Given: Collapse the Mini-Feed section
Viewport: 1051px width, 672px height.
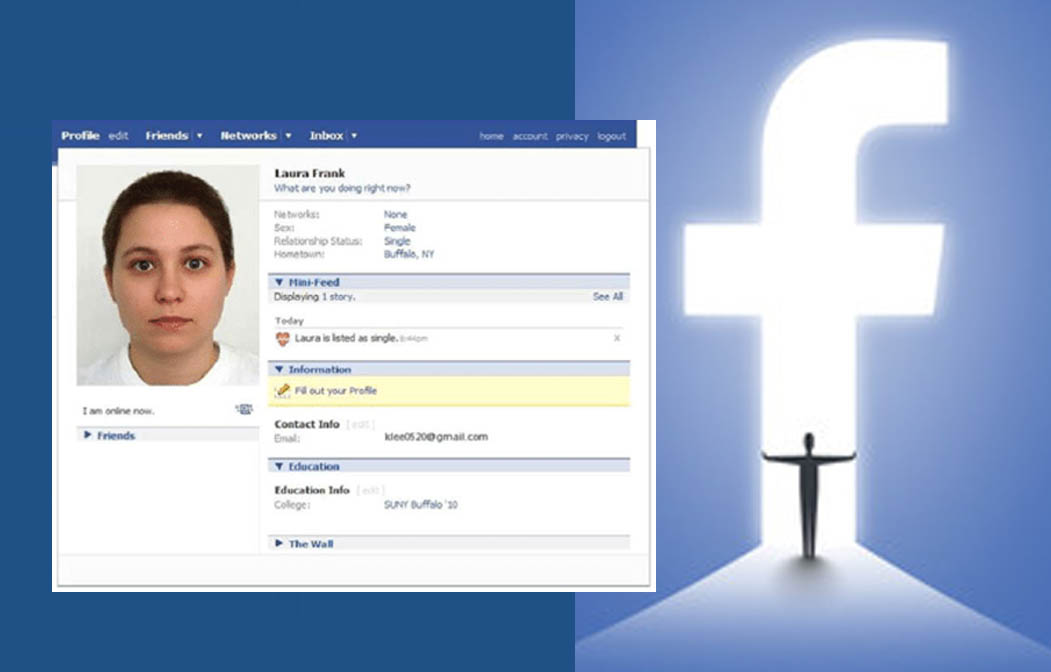Looking at the screenshot, I should 279,282.
